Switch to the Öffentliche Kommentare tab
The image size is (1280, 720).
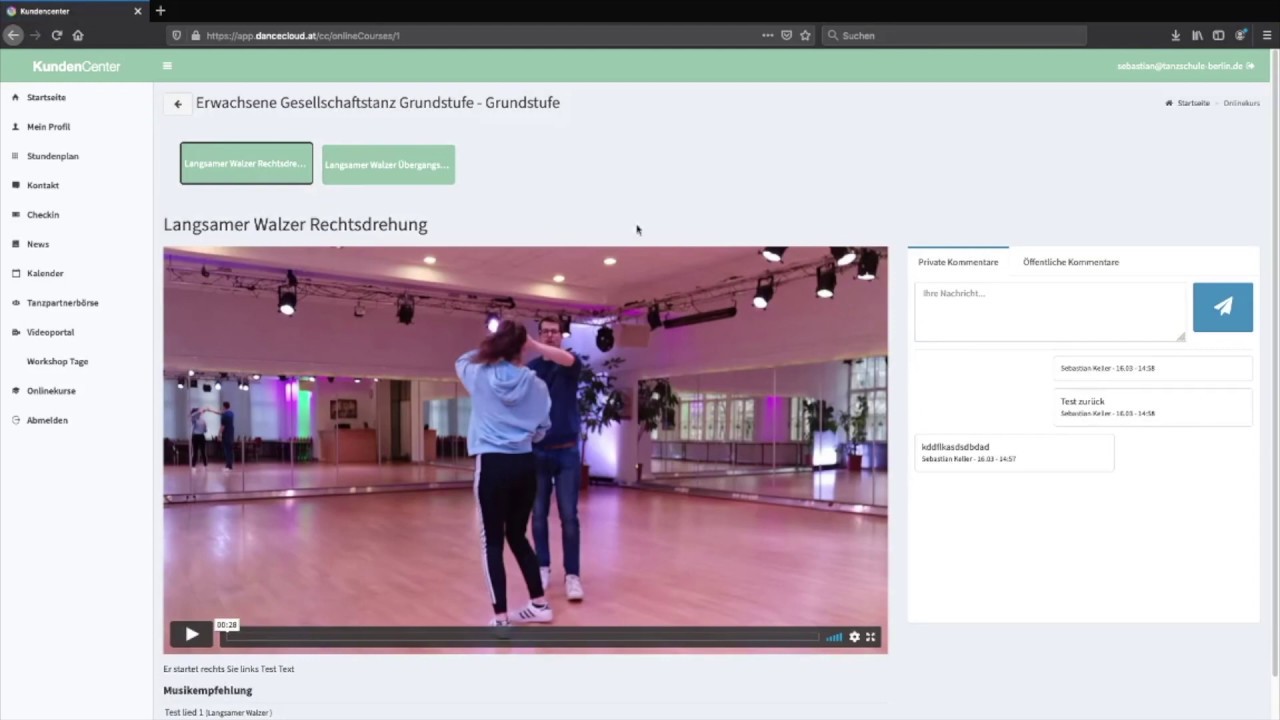(x=1071, y=262)
